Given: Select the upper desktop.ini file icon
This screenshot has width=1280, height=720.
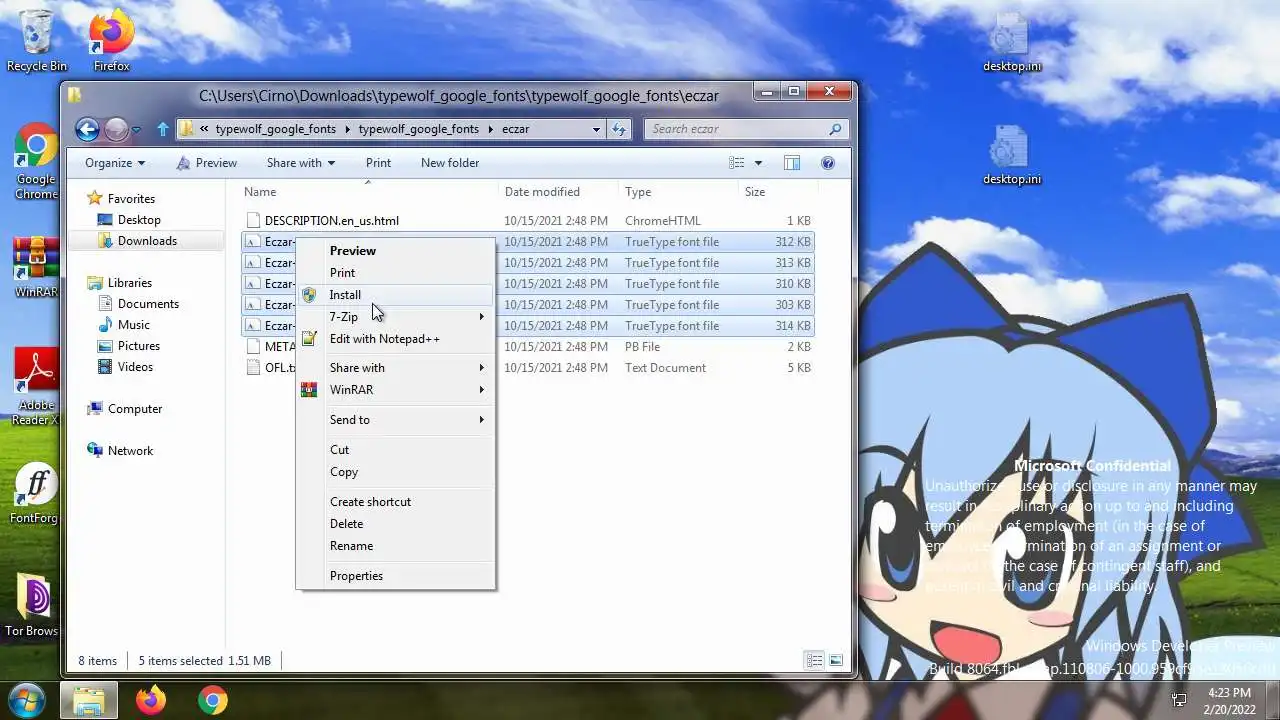Looking at the screenshot, I should point(1011,42).
